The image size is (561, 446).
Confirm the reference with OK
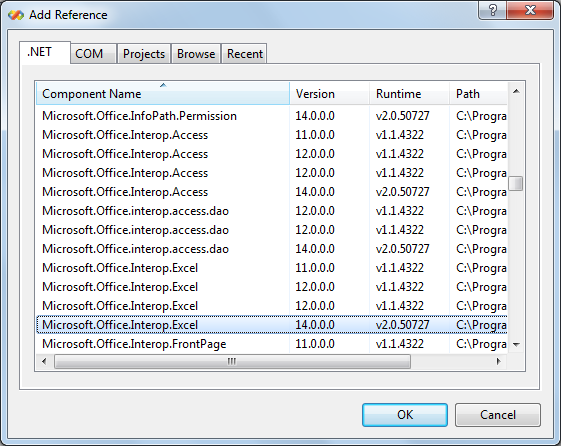point(405,415)
